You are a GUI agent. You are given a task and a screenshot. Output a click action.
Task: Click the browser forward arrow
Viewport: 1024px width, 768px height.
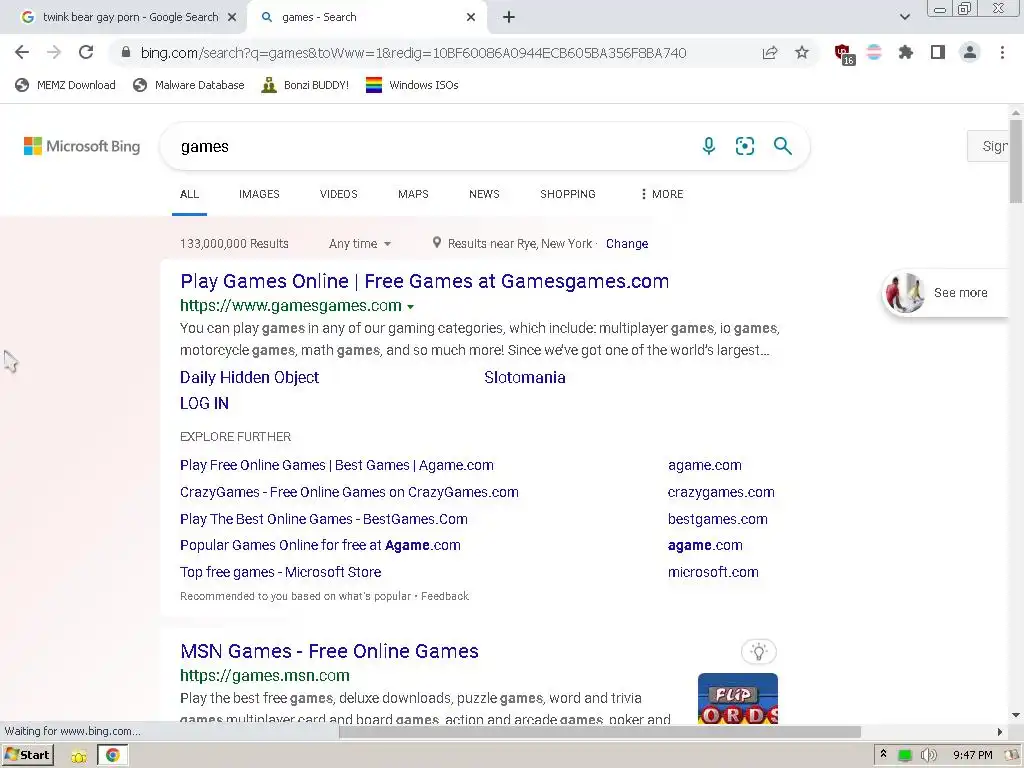[54, 52]
